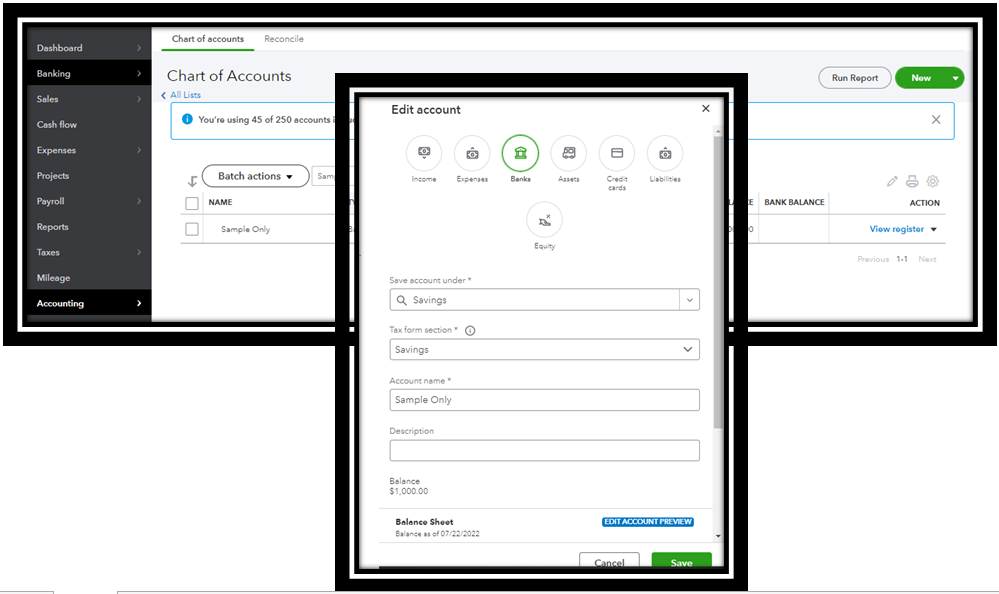The image size is (999, 594).
Task: Click the Description input field
Action: [x=545, y=451]
